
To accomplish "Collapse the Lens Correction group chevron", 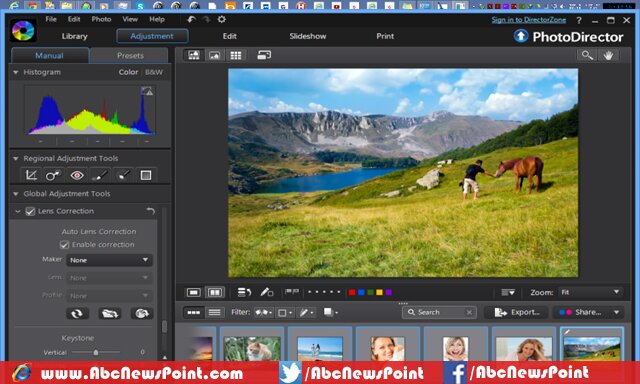I will (x=18, y=211).
